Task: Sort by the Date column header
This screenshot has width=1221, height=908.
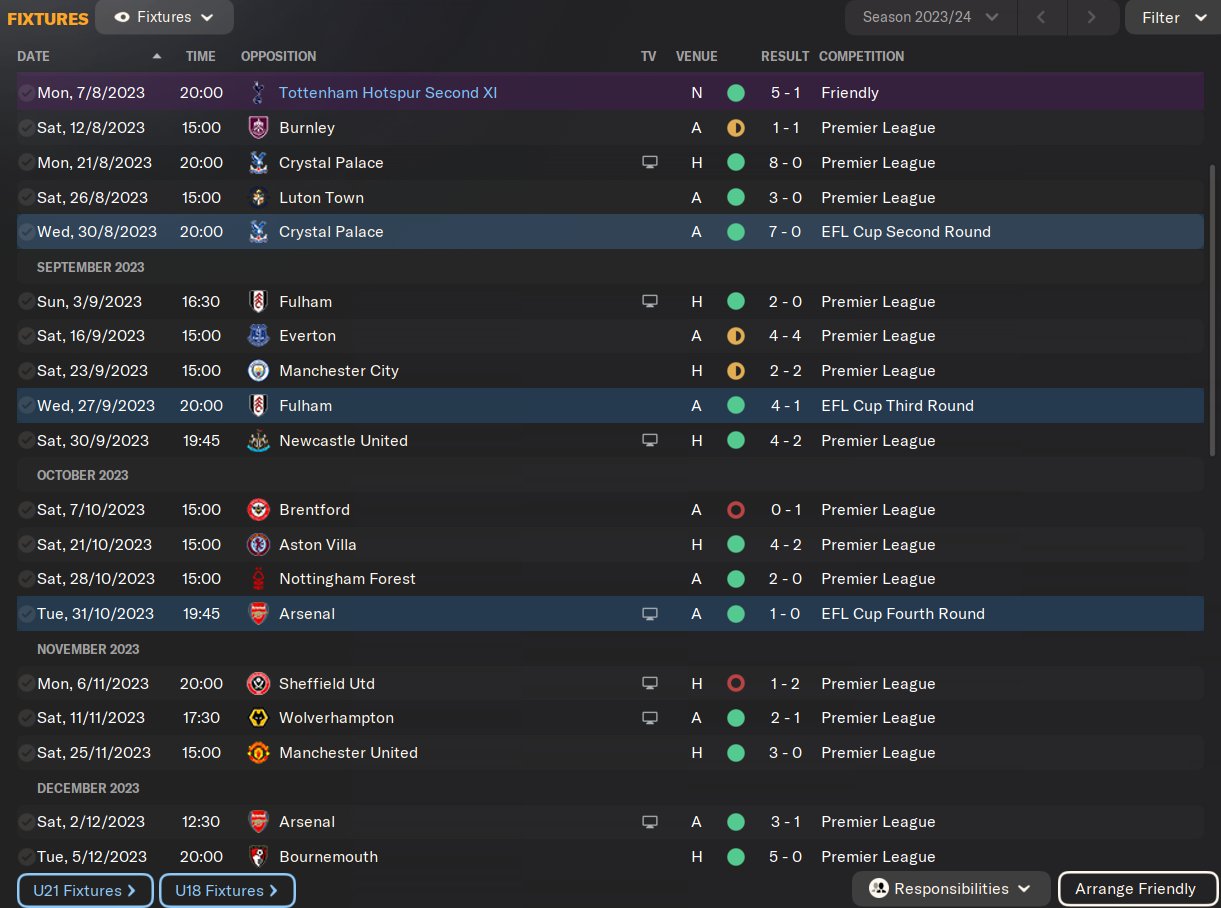Action: [x=34, y=56]
